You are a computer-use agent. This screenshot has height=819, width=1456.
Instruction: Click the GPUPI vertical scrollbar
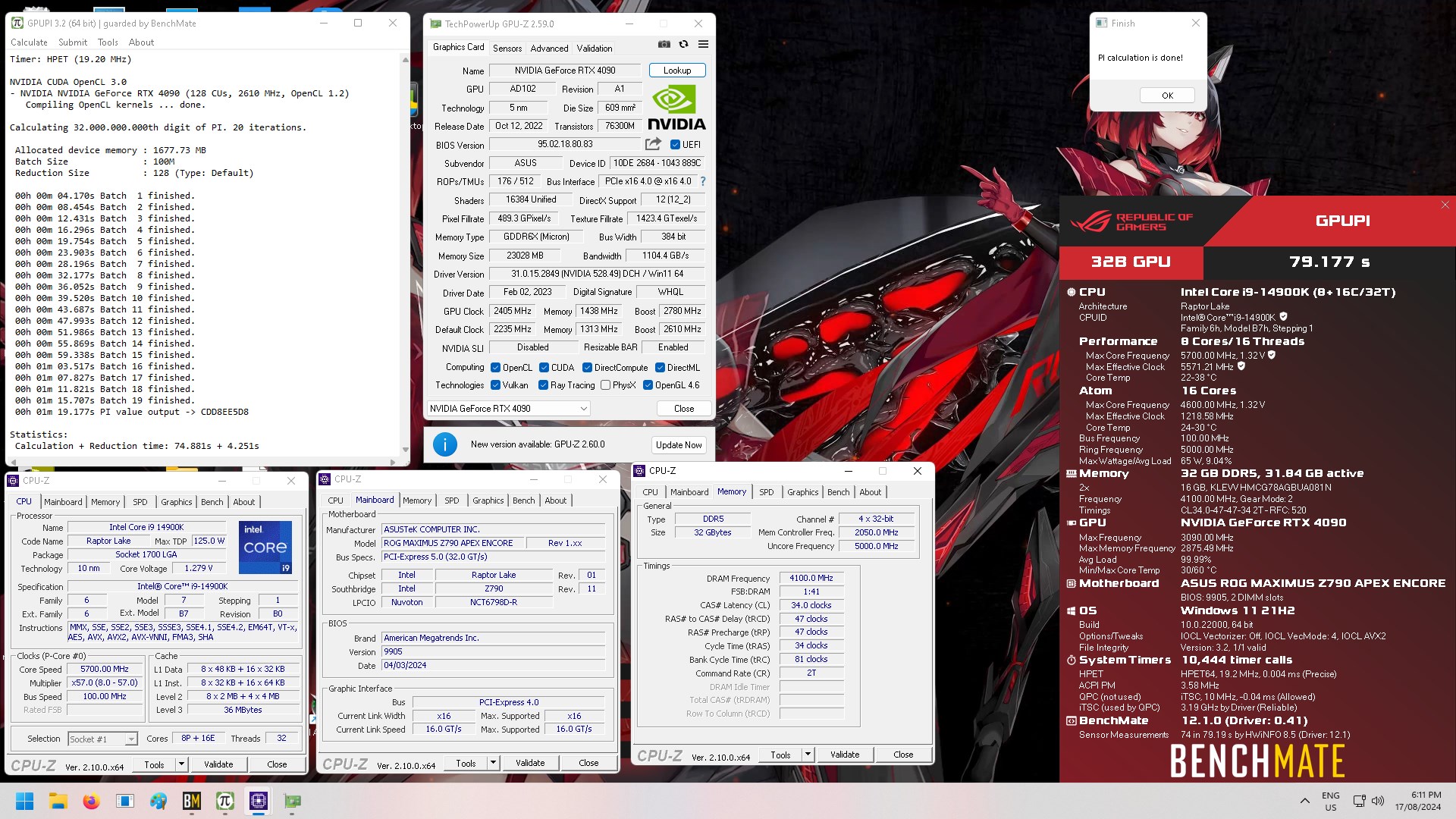[x=405, y=254]
